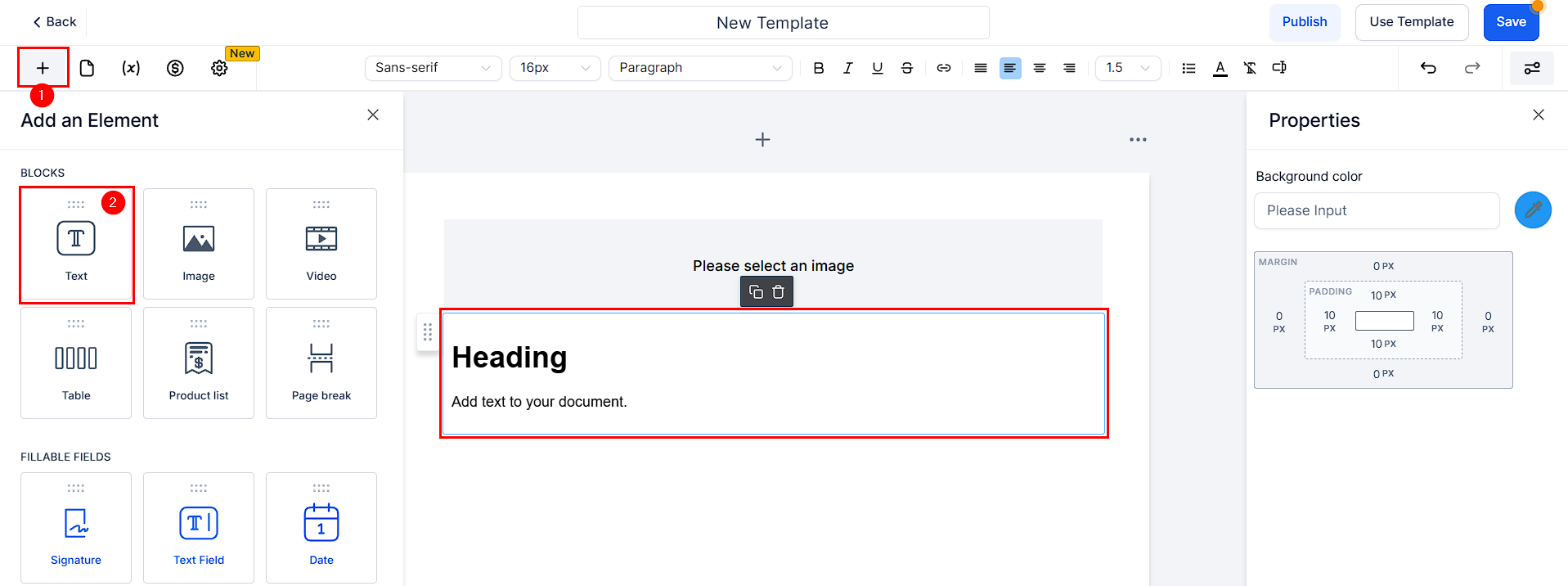The image size is (1568, 586).
Task: Undo the last action
Action: pyautogui.click(x=1428, y=68)
